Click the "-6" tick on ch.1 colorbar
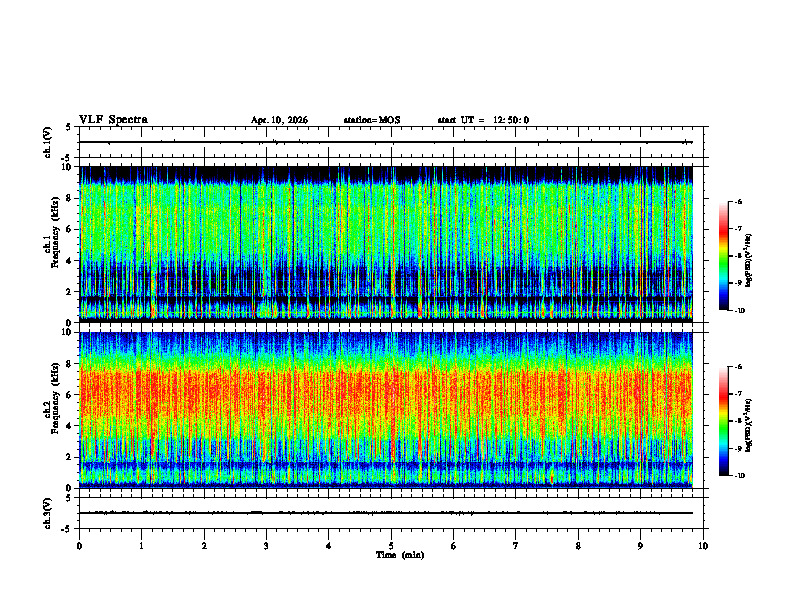Viewport: 792px width, 612px height. (x=738, y=201)
